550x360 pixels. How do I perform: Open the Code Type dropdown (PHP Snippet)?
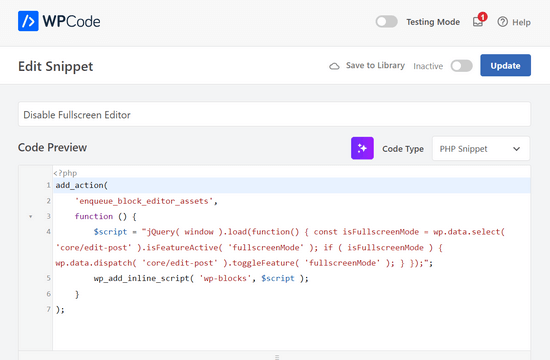[x=481, y=148]
